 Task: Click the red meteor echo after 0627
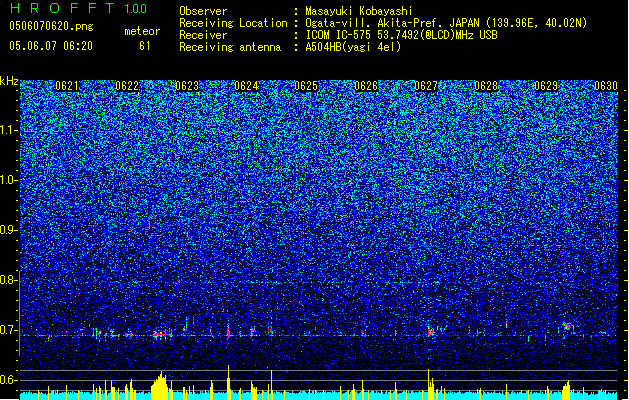431,332
